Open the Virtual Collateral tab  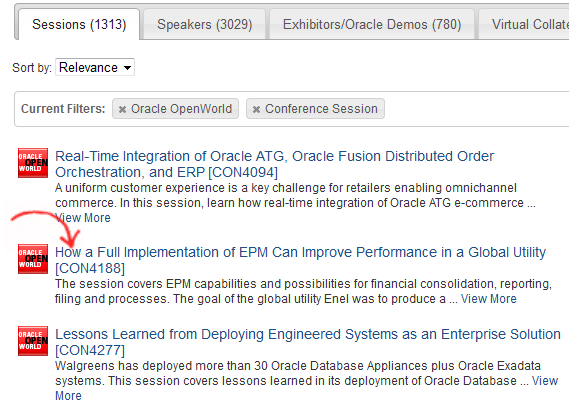(x=524, y=24)
